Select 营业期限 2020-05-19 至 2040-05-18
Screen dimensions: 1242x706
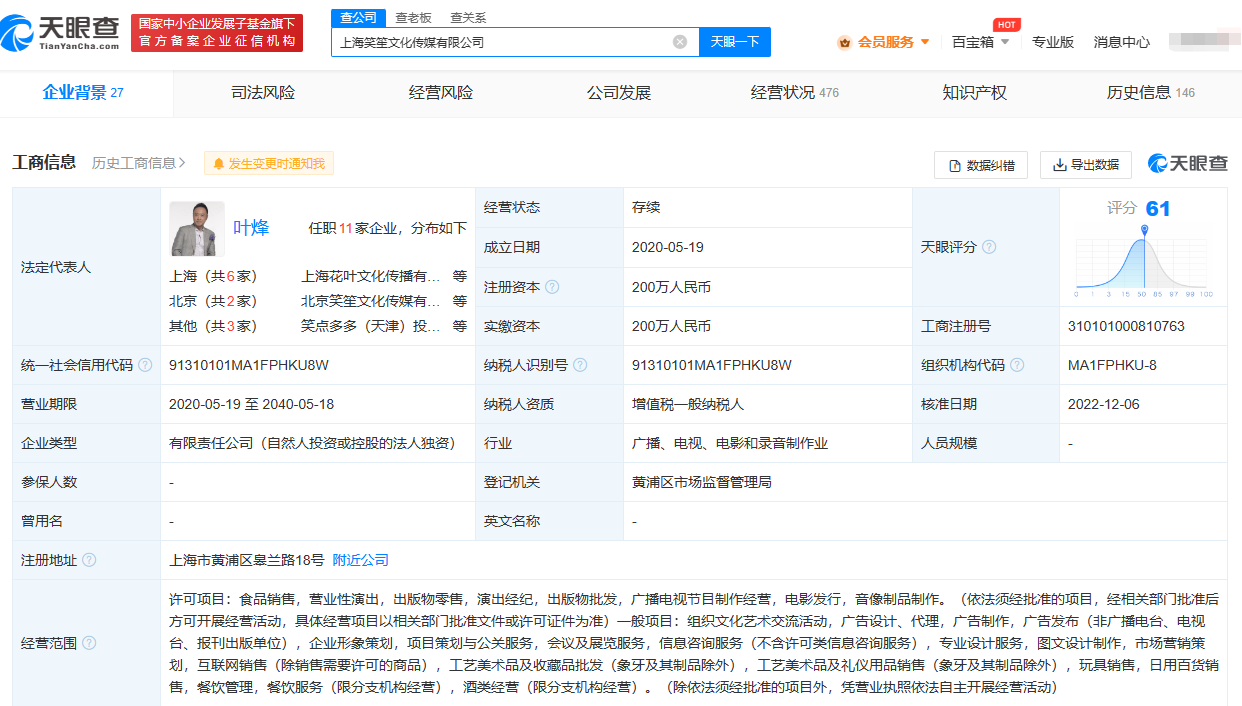(252, 404)
